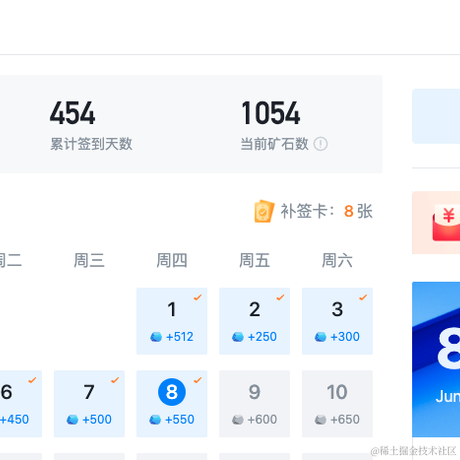Image resolution: width=460 pixels, height=460 pixels.
Task: Open the pink red-envelope card
Action: (436, 223)
